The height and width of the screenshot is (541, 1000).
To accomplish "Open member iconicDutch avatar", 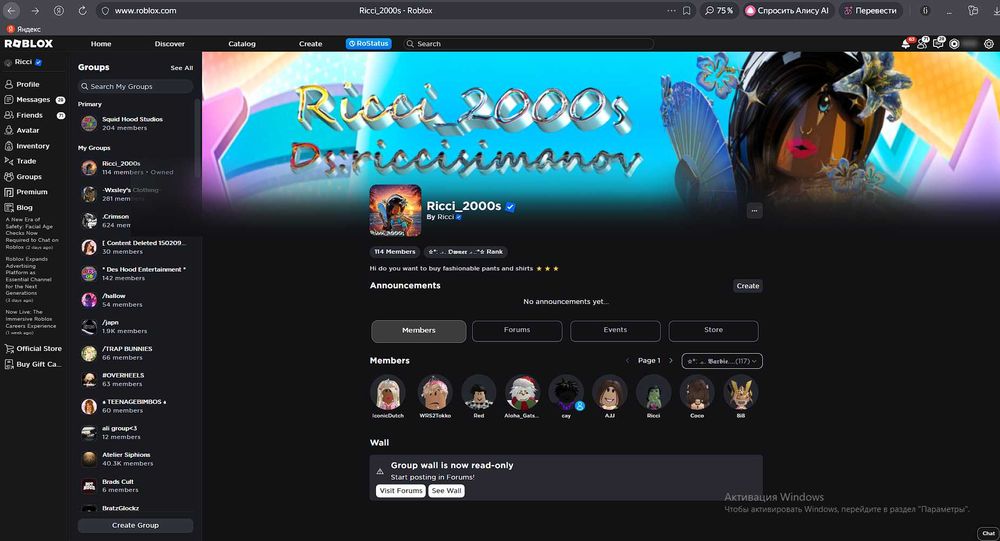I will [x=388, y=392].
